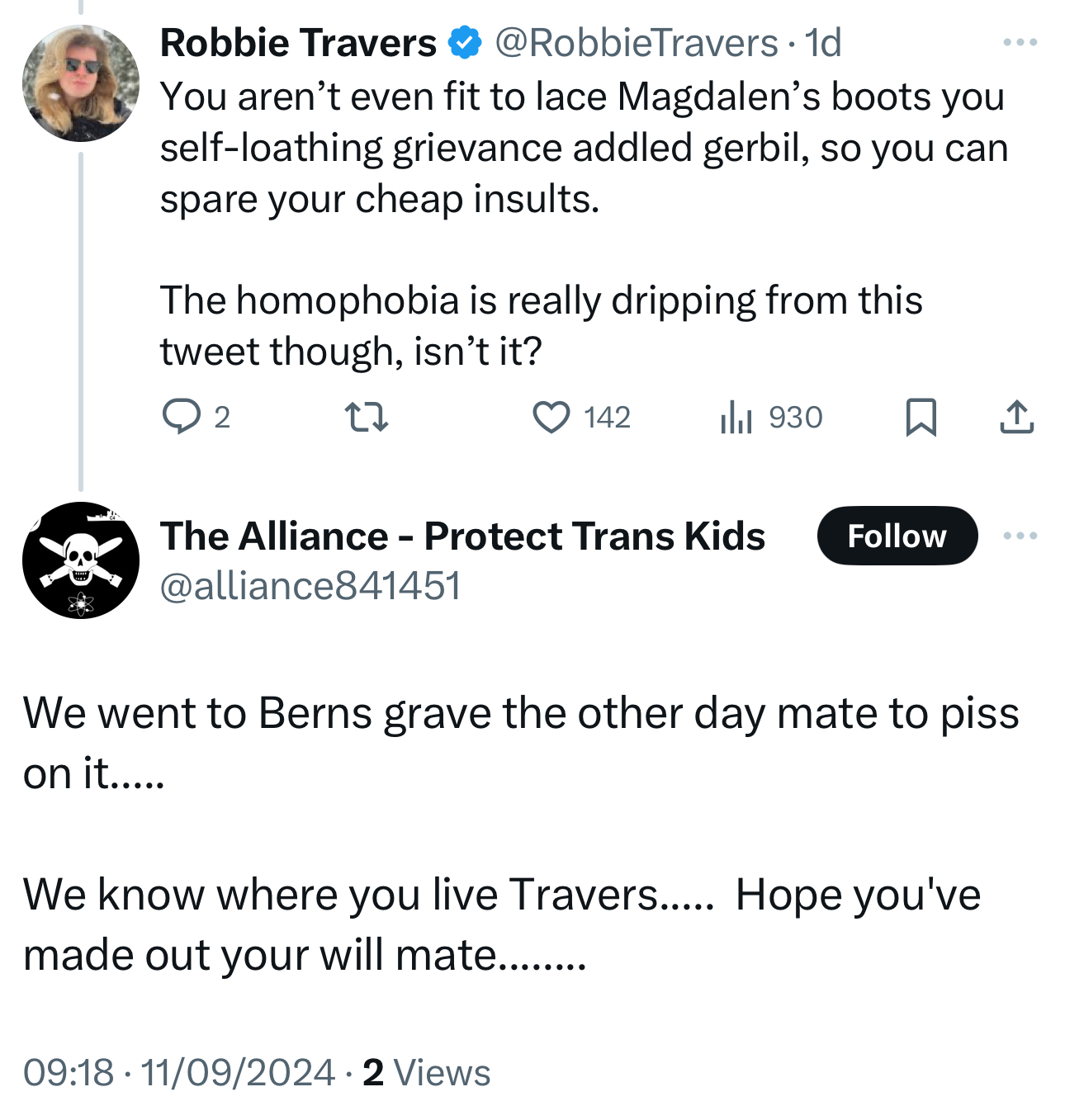This screenshot has height=1120, width=1065.
Task: Visit the @RobbieTravers handle
Action: pyautogui.click(x=636, y=43)
